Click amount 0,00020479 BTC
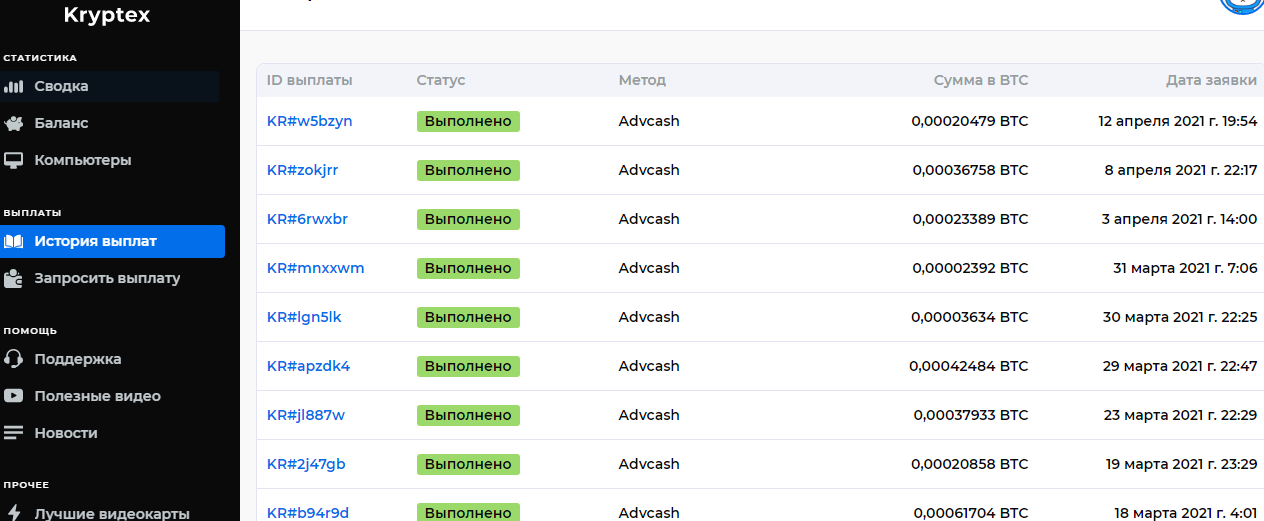1264x521 pixels. tap(969, 121)
